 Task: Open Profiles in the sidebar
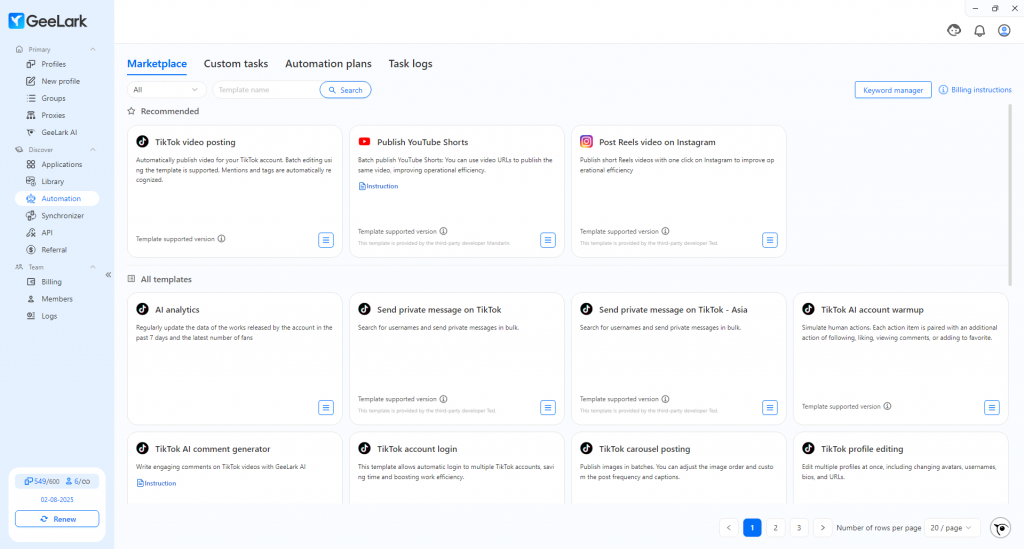click(53, 64)
